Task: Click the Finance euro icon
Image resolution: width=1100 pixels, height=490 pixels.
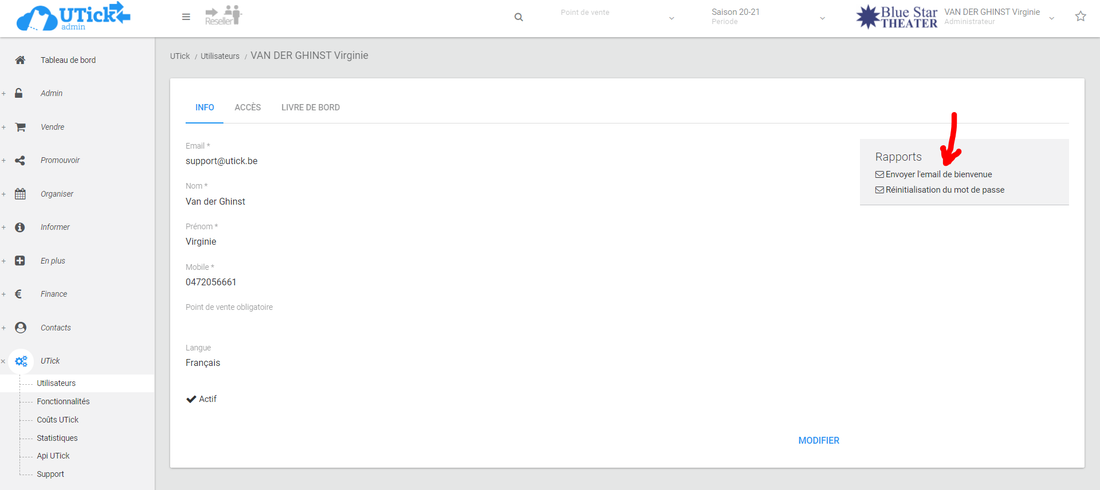Action: tap(20, 294)
